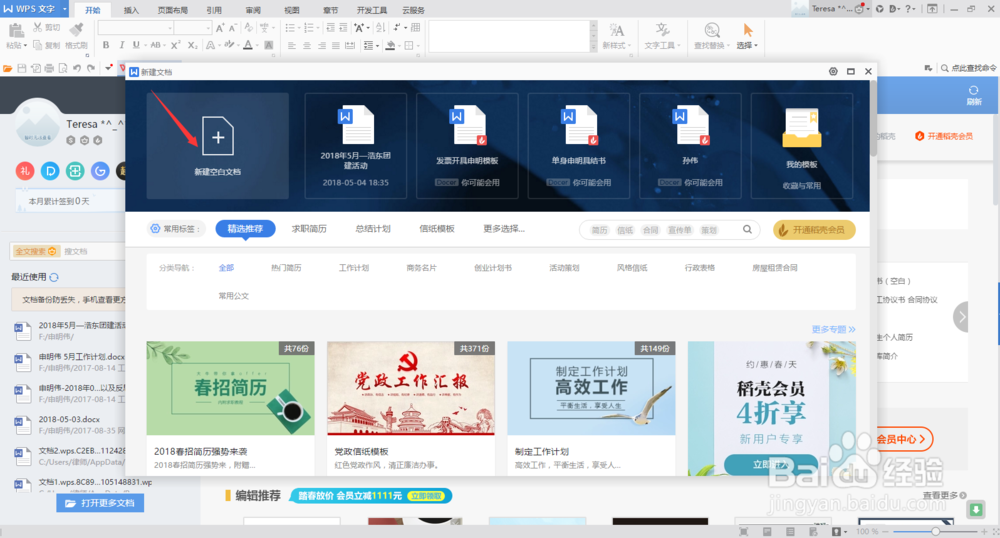The height and width of the screenshot is (538, 1000).
Task: Expand the 选择 dropdown
Action: coord(756,46)
